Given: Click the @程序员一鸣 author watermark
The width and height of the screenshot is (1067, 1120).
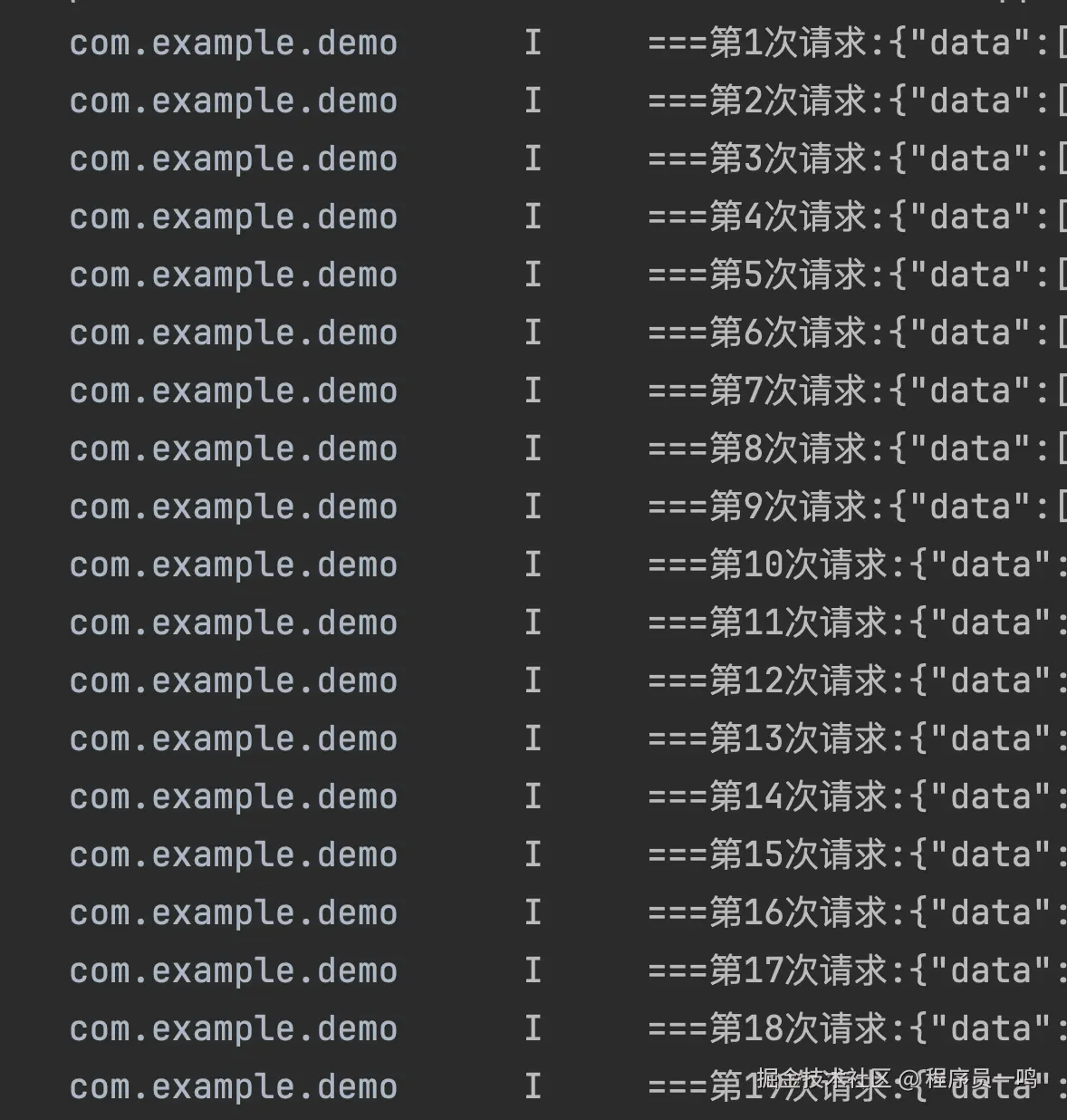Looking at the screenshot, I should tap(969, 1077).
